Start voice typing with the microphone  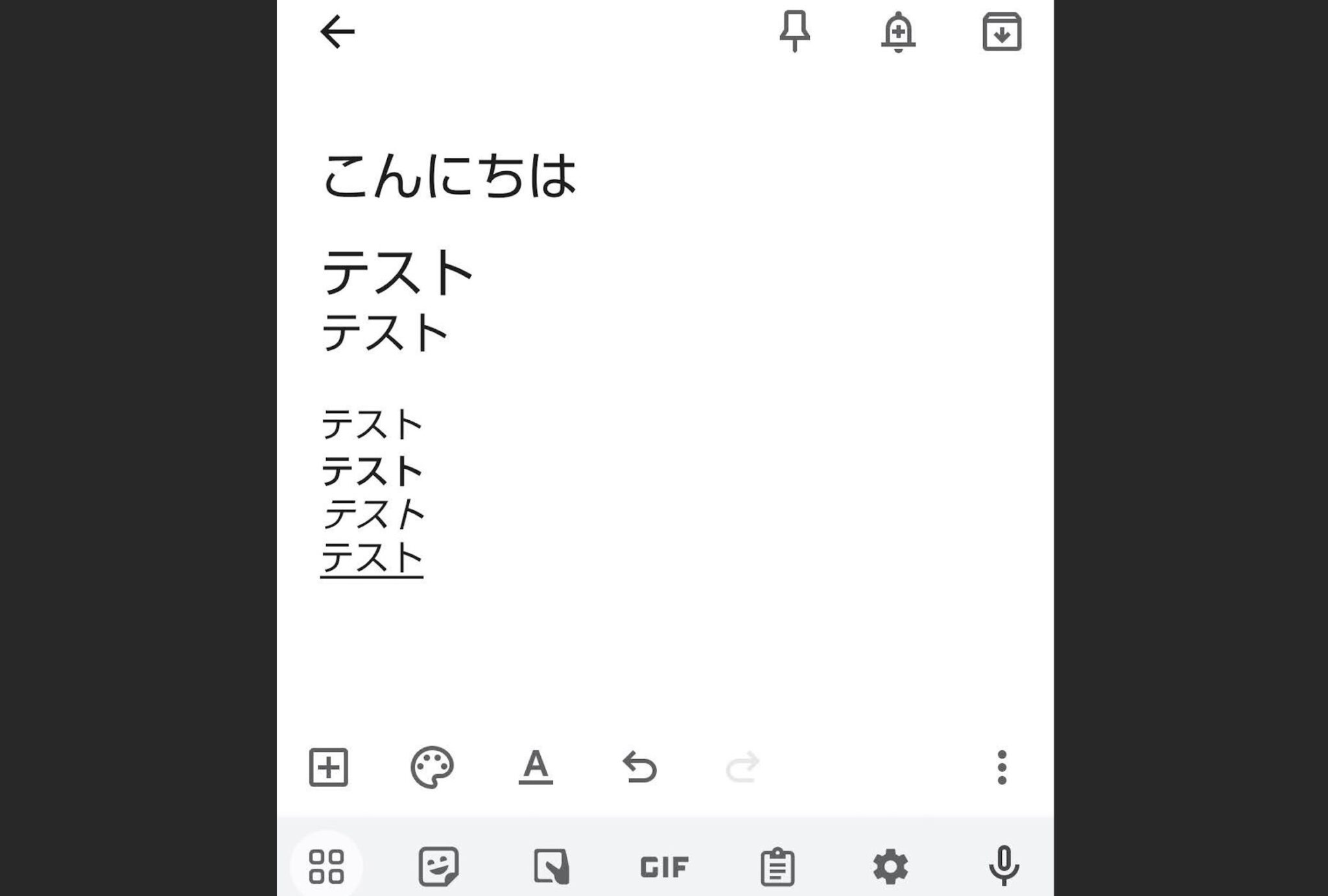click(1003, 866)
